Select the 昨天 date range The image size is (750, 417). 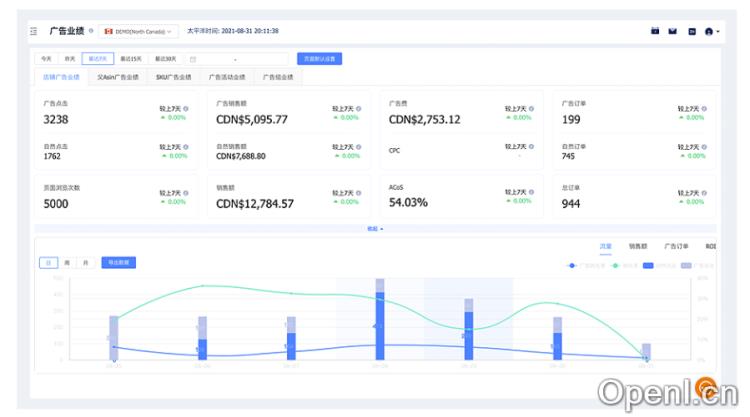(70, 59)
